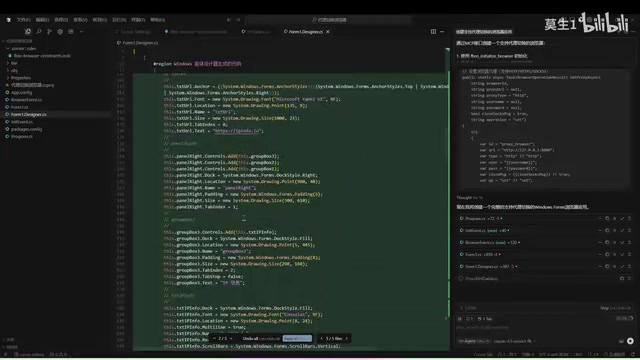Viewport: 640px width, 360px height.
Task: Switch to the Program.cs editor tab
Action: click(x=256, y=31)
